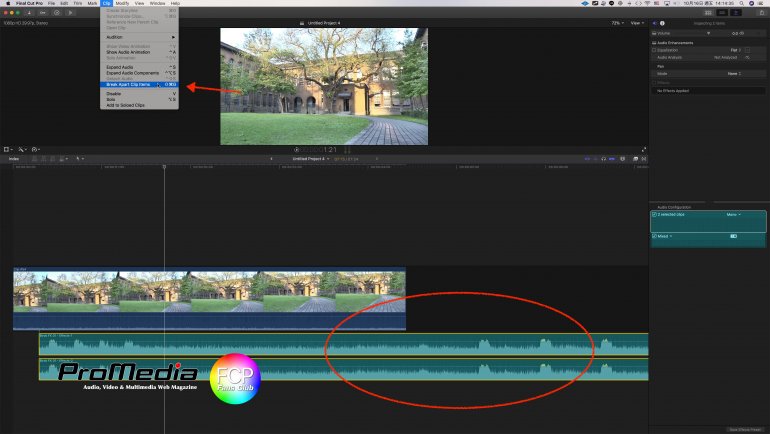Click the share export icon
Image resolution: width=770 pixels, height=434 pixels.
pyautogui.click(x=761, y=13)
